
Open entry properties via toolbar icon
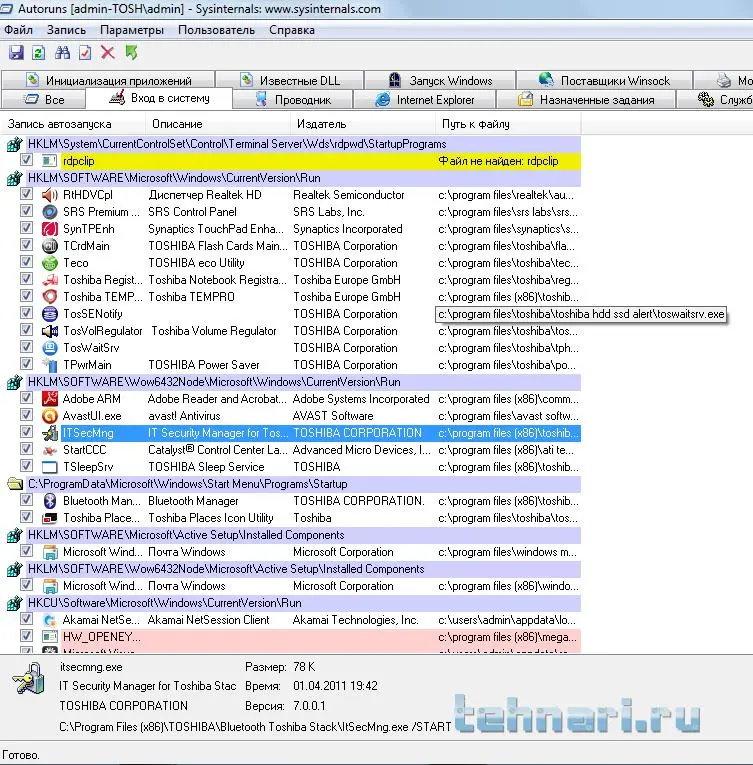coord(85,52)
